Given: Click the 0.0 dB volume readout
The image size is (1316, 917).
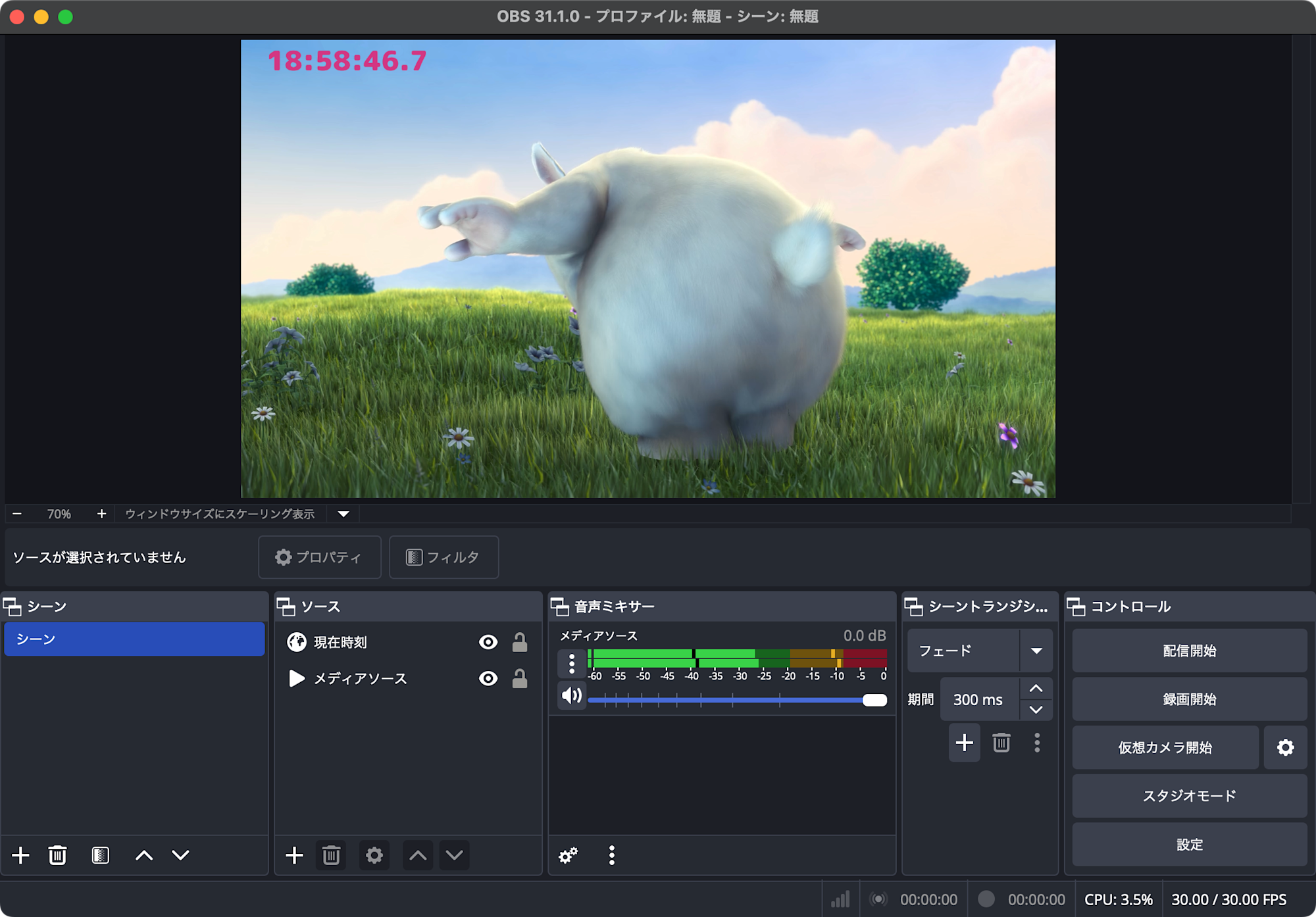Looking at the screenshot, I should point(865,635).
